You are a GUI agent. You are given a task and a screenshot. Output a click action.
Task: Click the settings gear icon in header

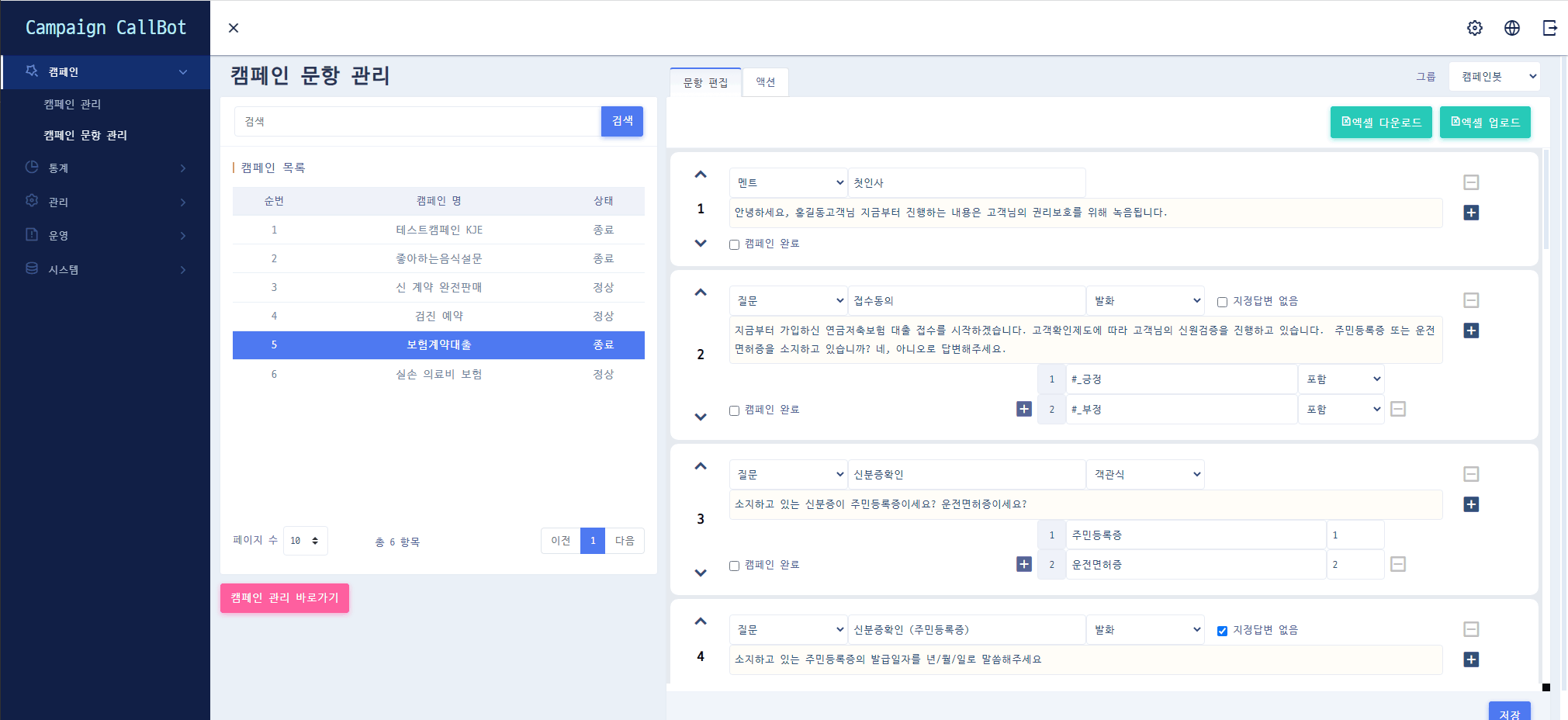tap(1474, 28)
